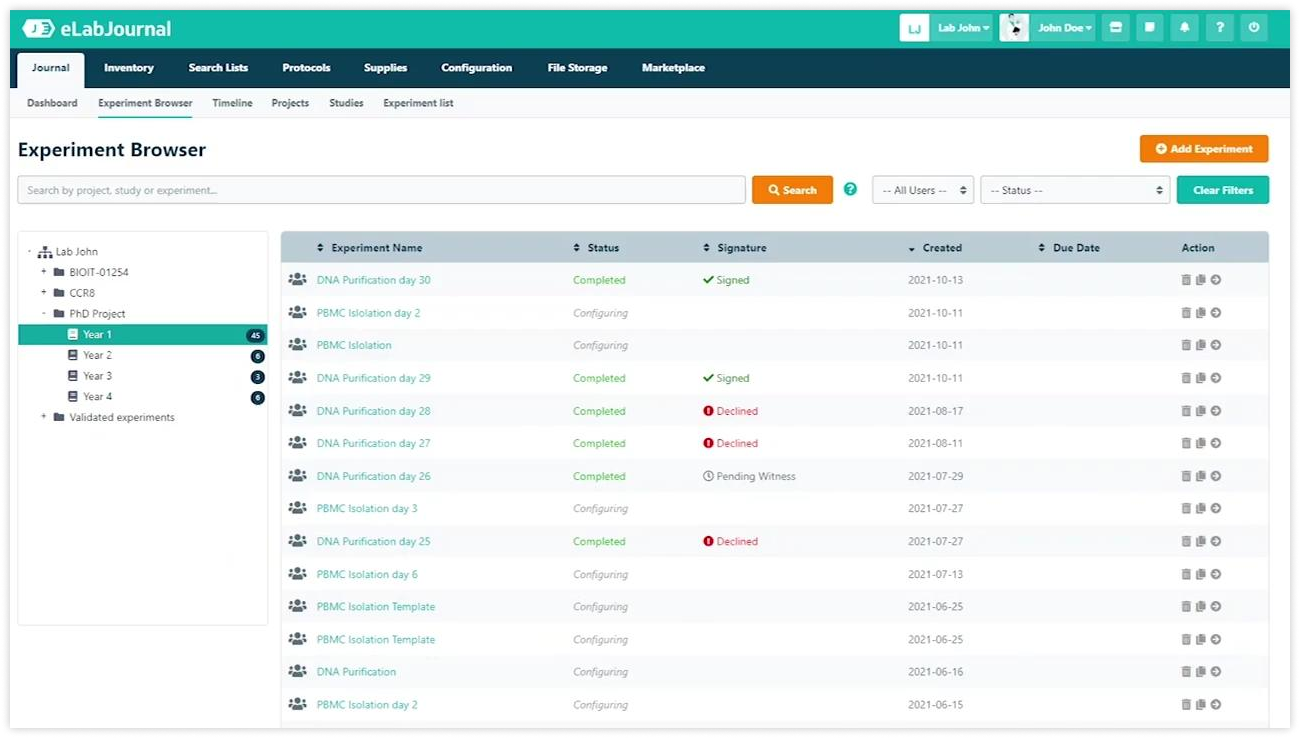The image size is (1300, 738).
Task: Expand the BIOIT-01254 folder
Action: [44, 272]
